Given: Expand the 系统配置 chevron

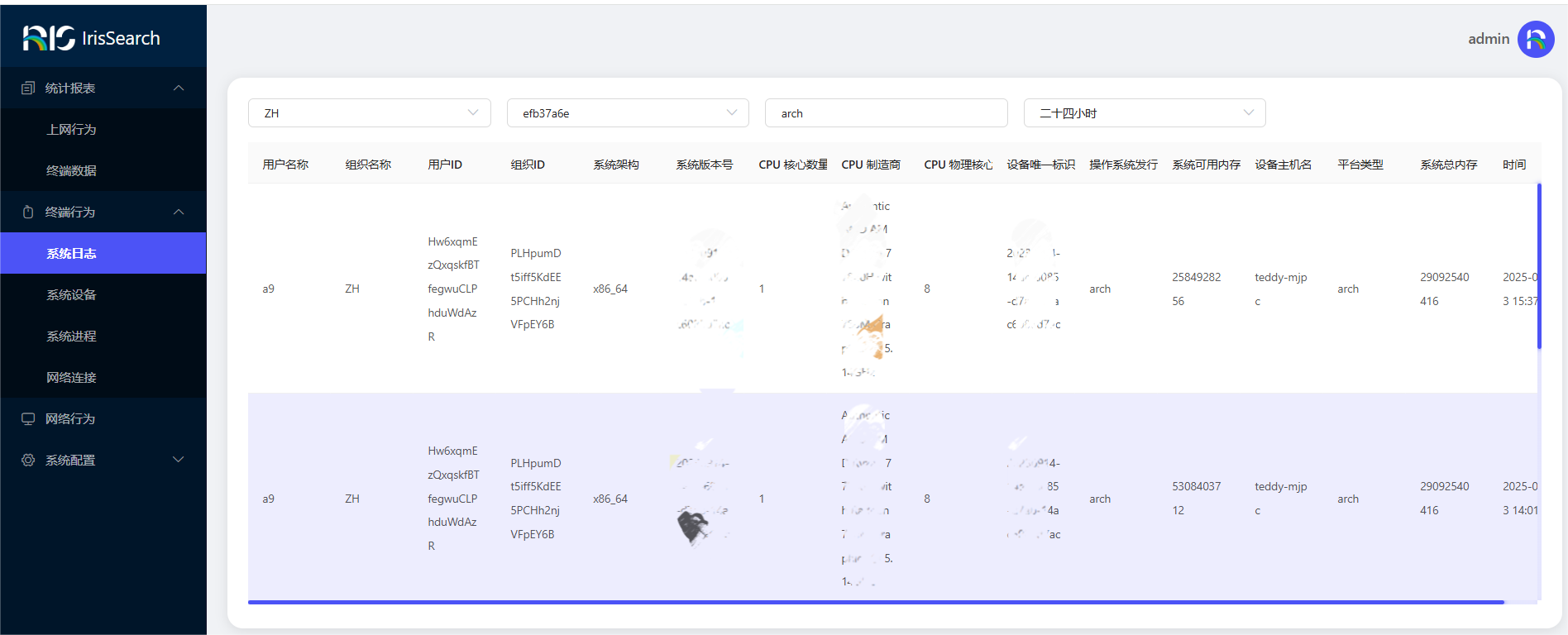Looking at the screenshot, I should pos(179,460).
